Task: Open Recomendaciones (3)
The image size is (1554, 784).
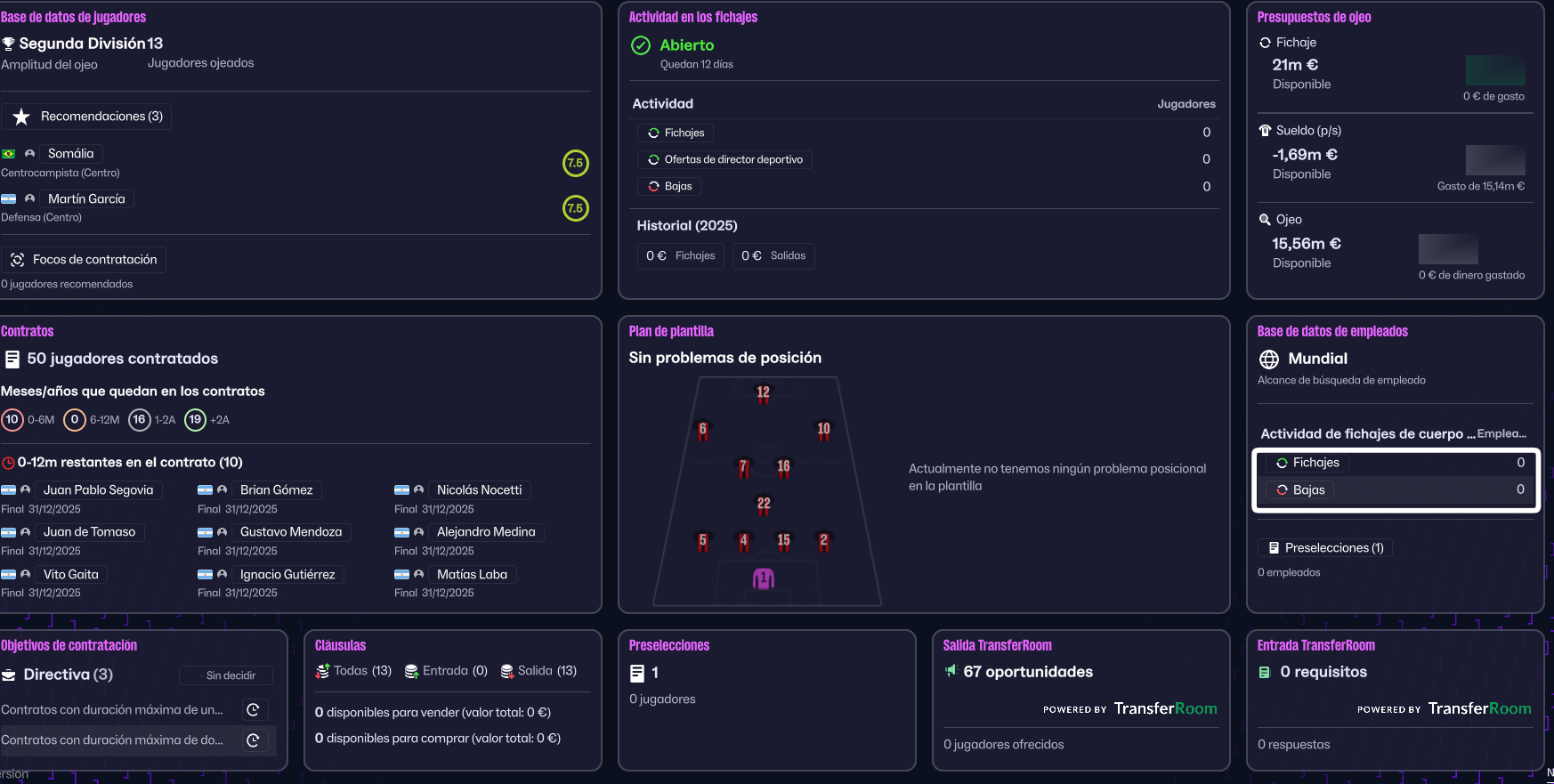Action: [x=87, y=117]
